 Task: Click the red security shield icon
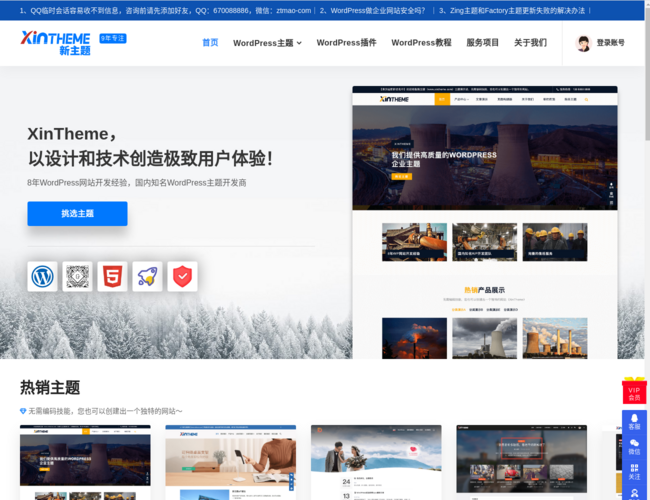point(182,277)
